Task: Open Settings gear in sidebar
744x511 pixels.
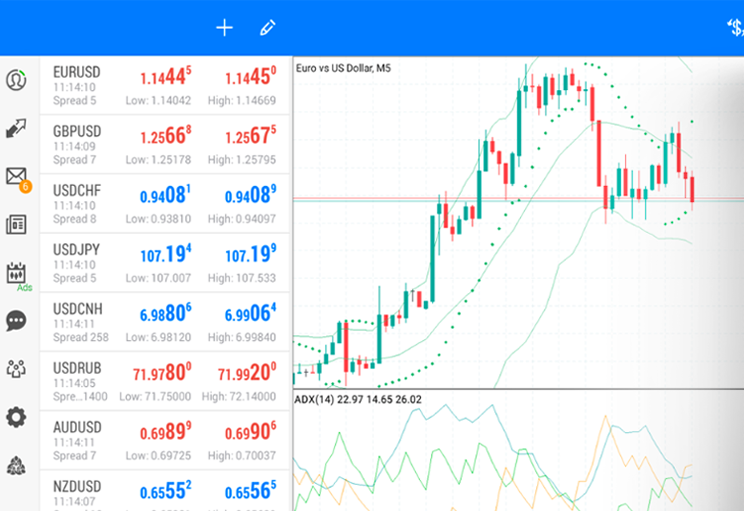Action: (x=16, y=417)
